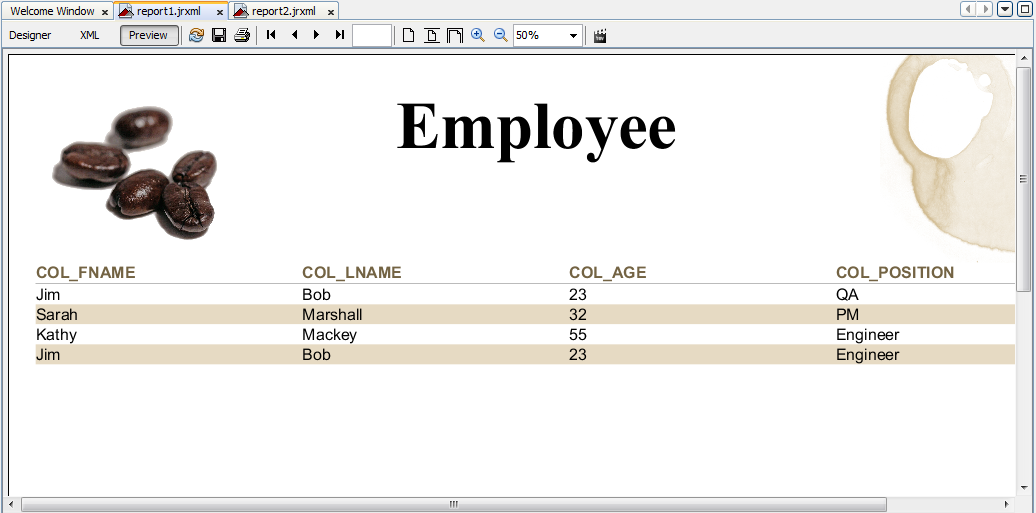Click horizontal scrollbar right arrow
The width and height of the screenshot is (1036, 513).
[x=1007, y=504]
